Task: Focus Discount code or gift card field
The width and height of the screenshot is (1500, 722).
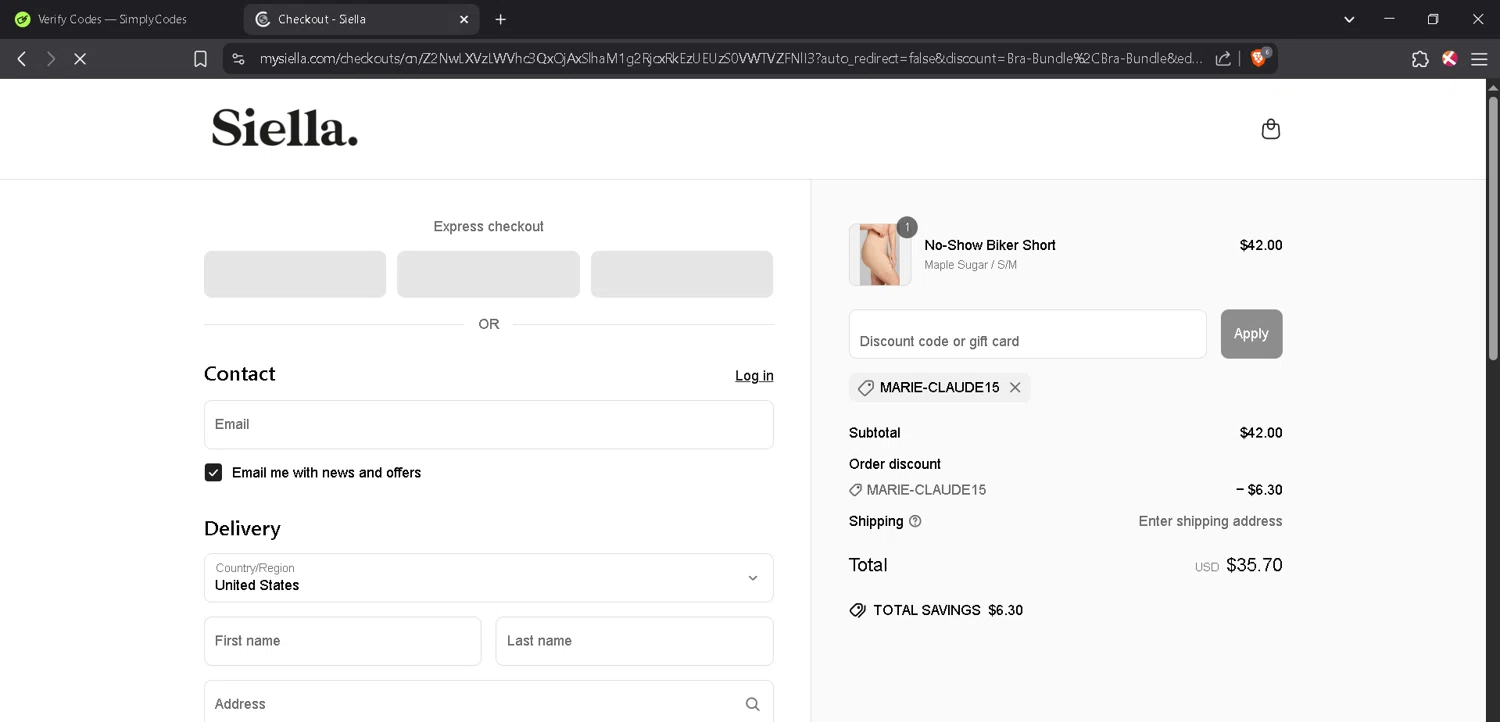Action: tap(1027, 334)
